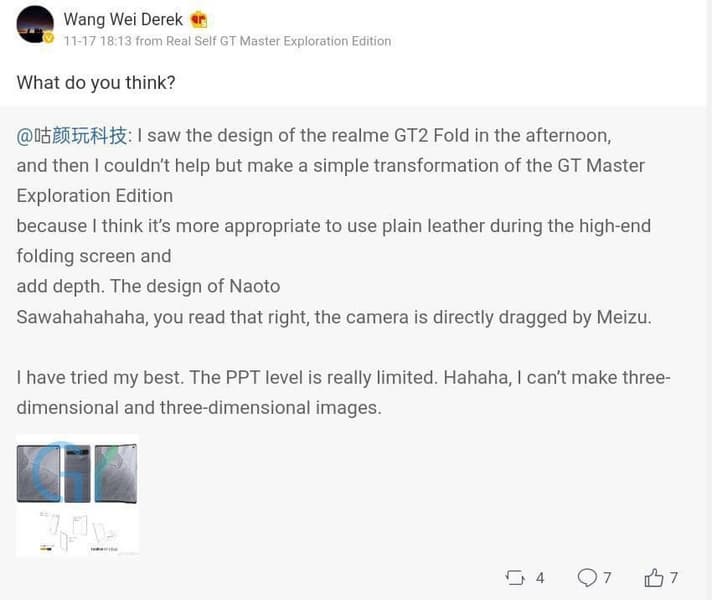Like the post with the thumbs-up icon
Image resolution: width=712 pixels, height=600 pixels.
click(x=654, y=577)
